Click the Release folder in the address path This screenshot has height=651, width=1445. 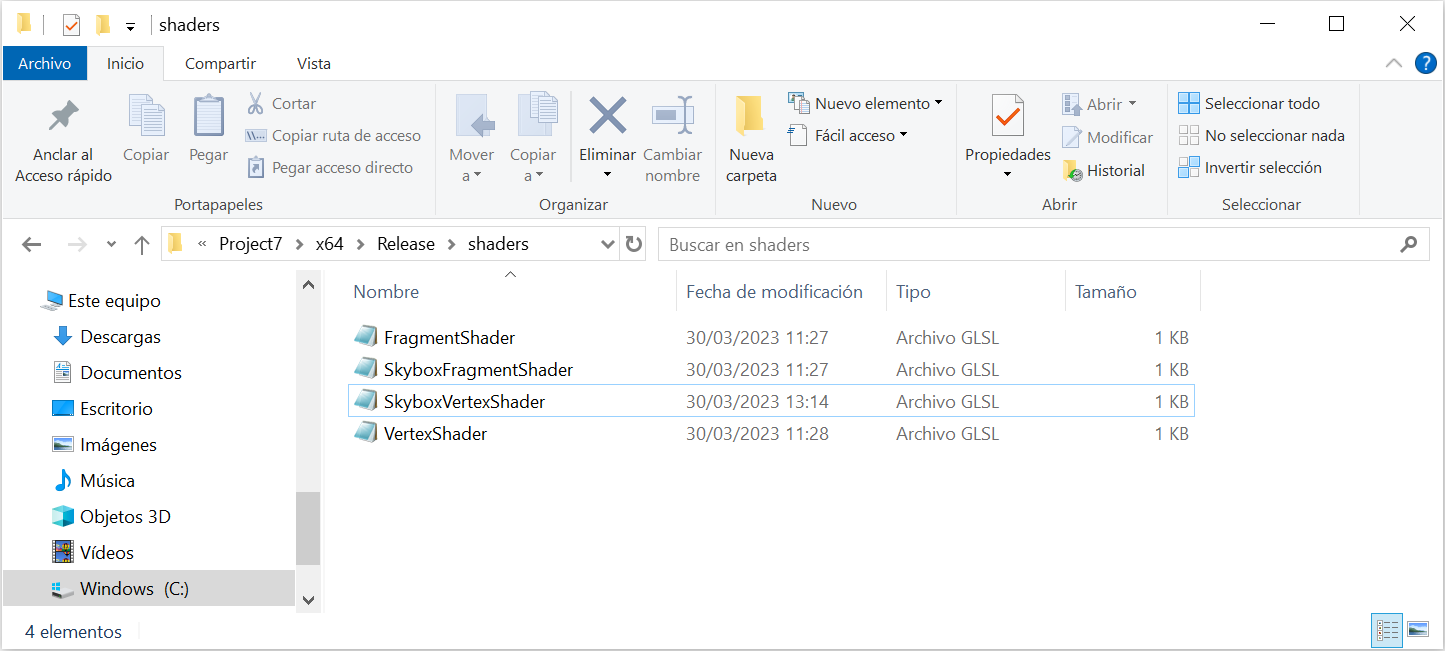click(x=405, y=244)
